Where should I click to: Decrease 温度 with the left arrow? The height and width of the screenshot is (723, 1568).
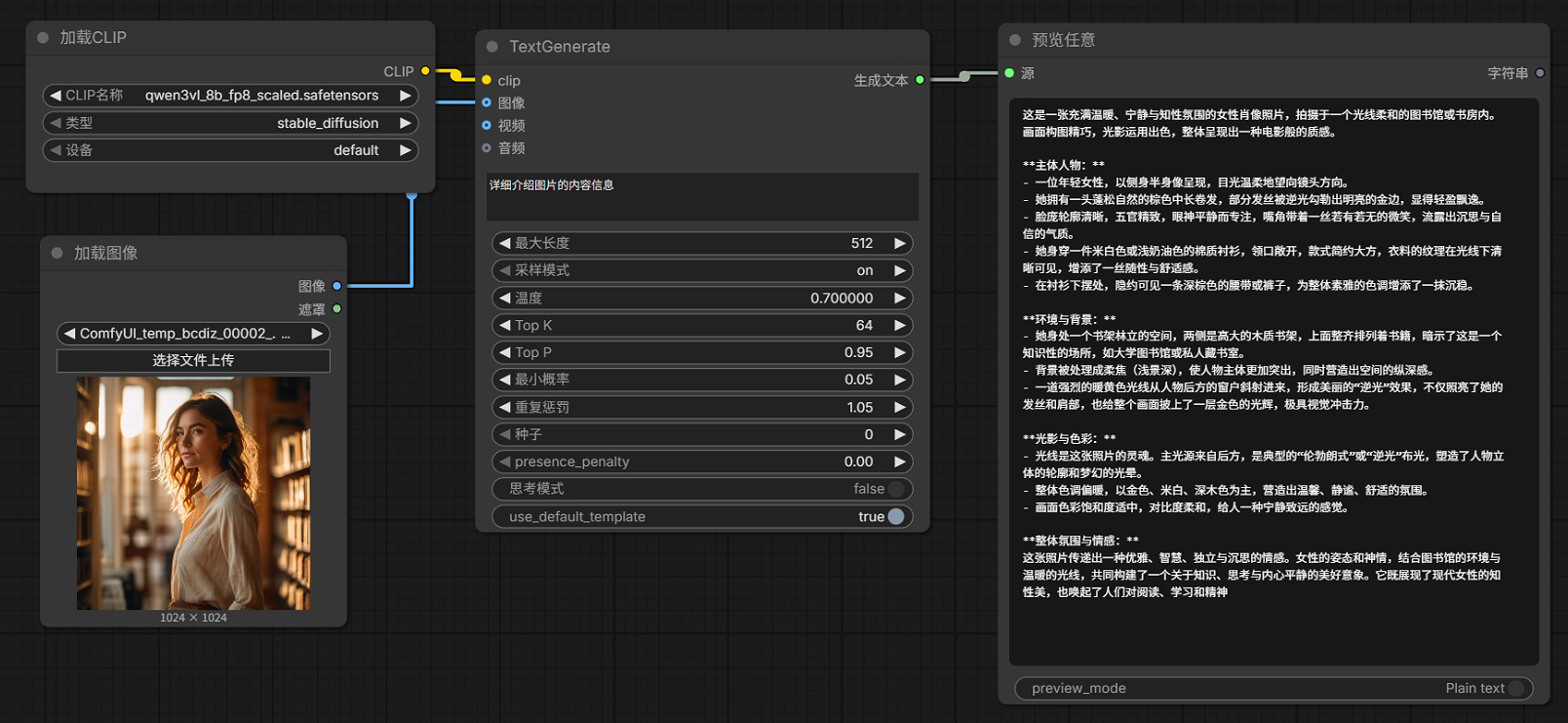pos(505,298)
